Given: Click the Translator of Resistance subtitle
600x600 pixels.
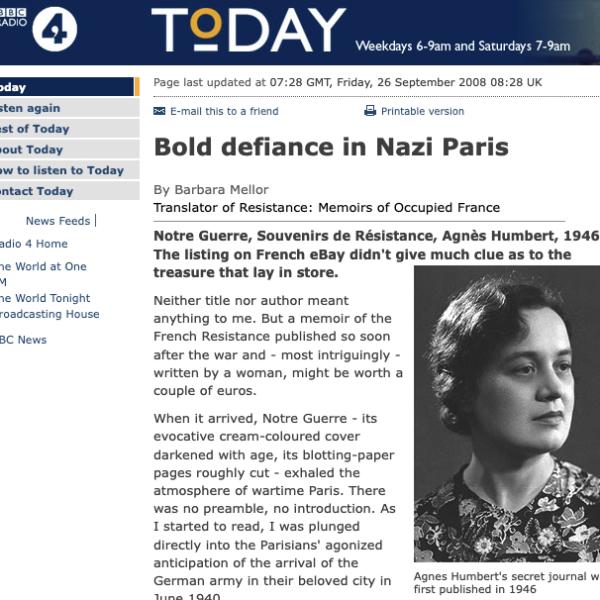Looking at the screenshot, I should (327, 208).
